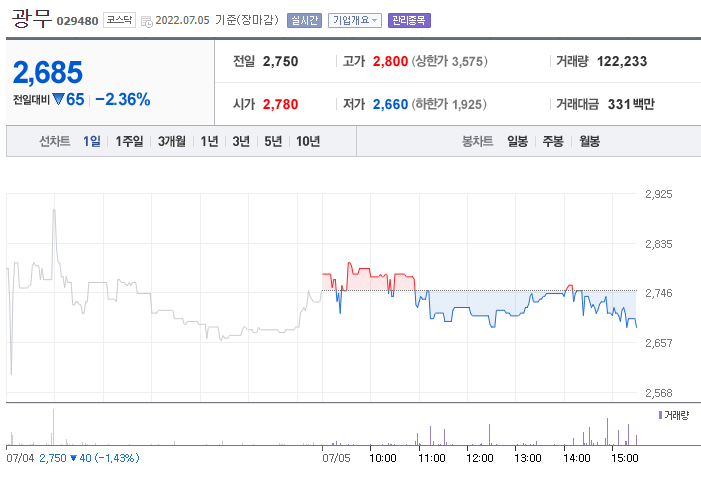Show the 10년 line chart
Viewport: 701px width, 481px height.
308,142
